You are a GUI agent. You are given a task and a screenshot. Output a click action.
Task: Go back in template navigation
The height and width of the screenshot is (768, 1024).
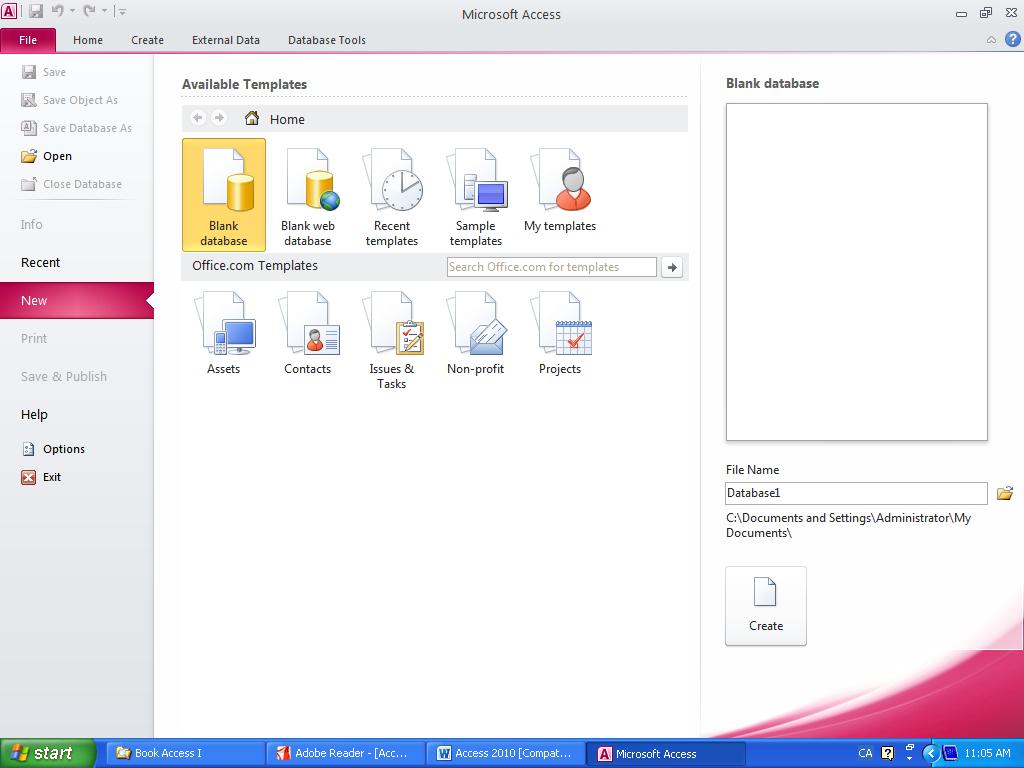coord(198,118)
